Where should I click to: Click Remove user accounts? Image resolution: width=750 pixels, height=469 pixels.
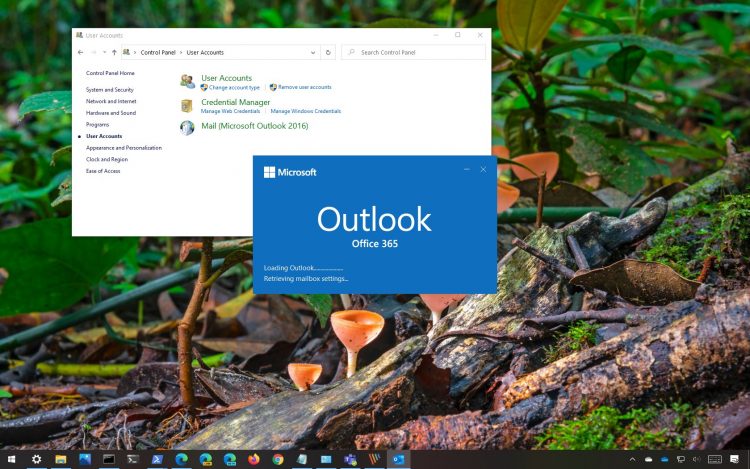coord(305,87)
